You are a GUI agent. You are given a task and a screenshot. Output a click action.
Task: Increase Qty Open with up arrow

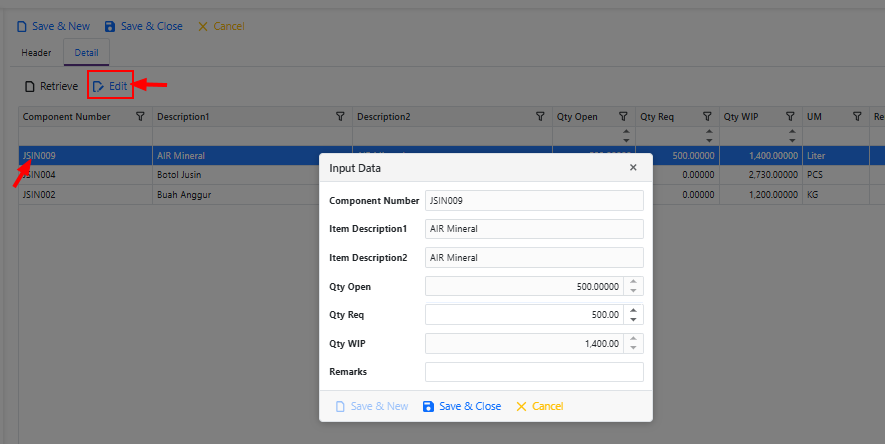point(633,282)
